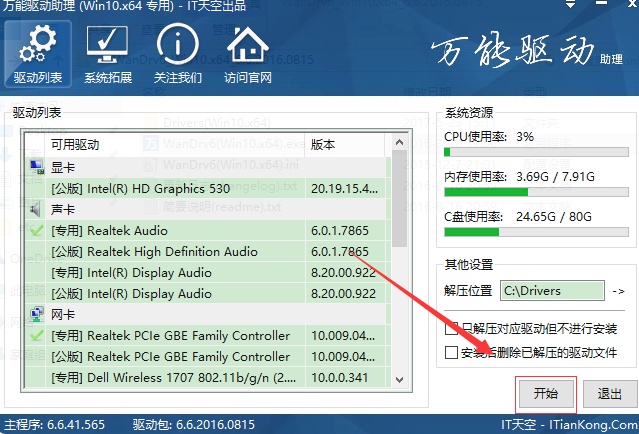Click version 10.0.0.341 cell
The height and width of the screenshot is (434, 639).
pyautogui.click(x=344, y=377)
